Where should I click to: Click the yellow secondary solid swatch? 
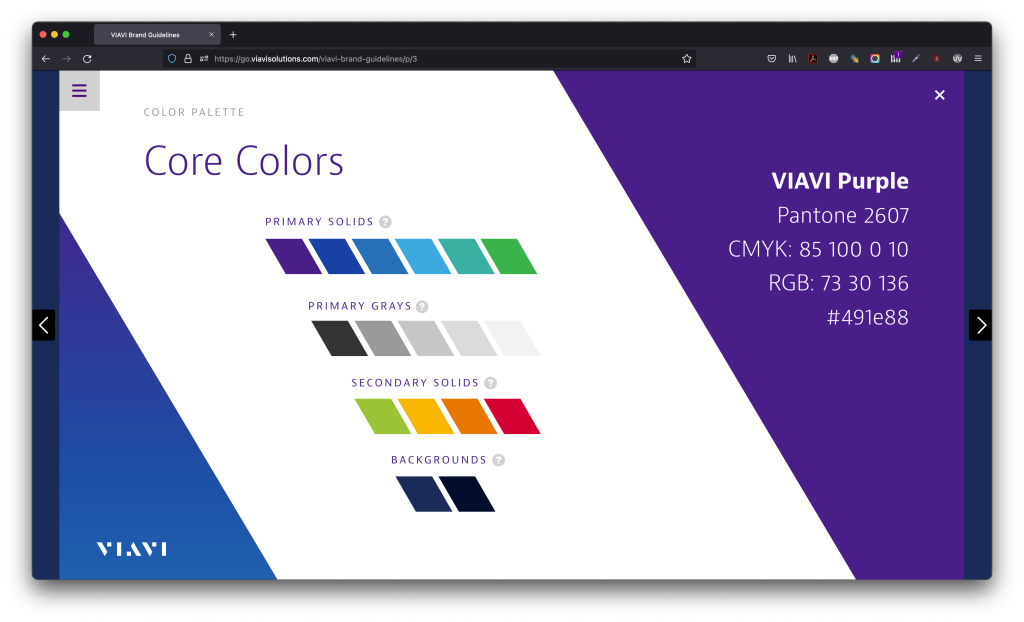pos(426,416)
